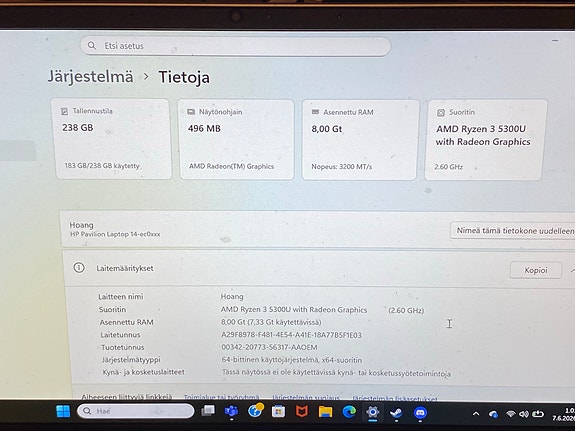Show hidden tray icons chevron
The width and height of the screenshot is (575, 431).
pyautogui.click(x=476, y=414)
